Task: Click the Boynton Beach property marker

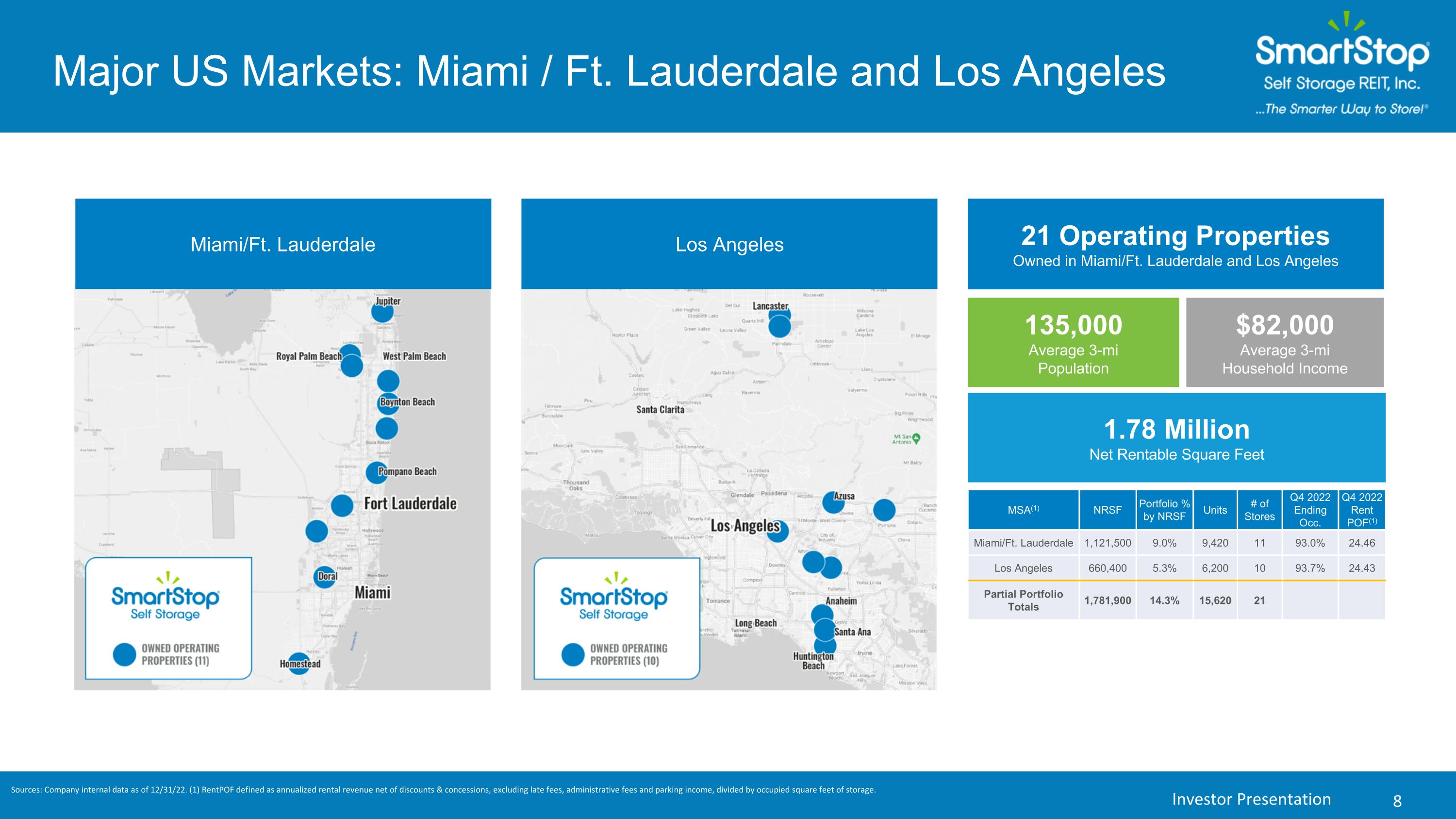Action: [x=388, y=403]
